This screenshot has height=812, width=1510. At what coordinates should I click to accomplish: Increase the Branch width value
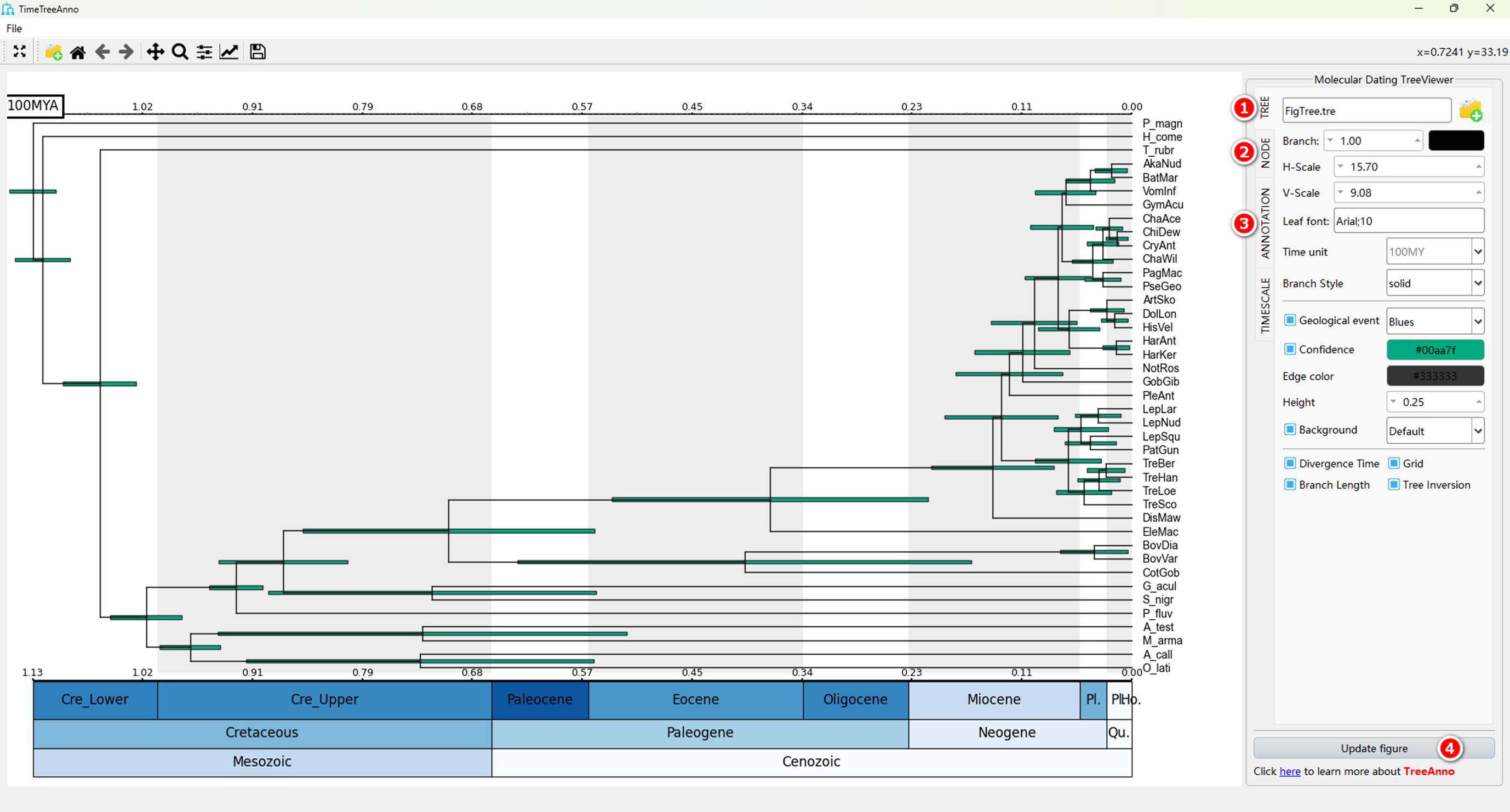(1417, 141)
